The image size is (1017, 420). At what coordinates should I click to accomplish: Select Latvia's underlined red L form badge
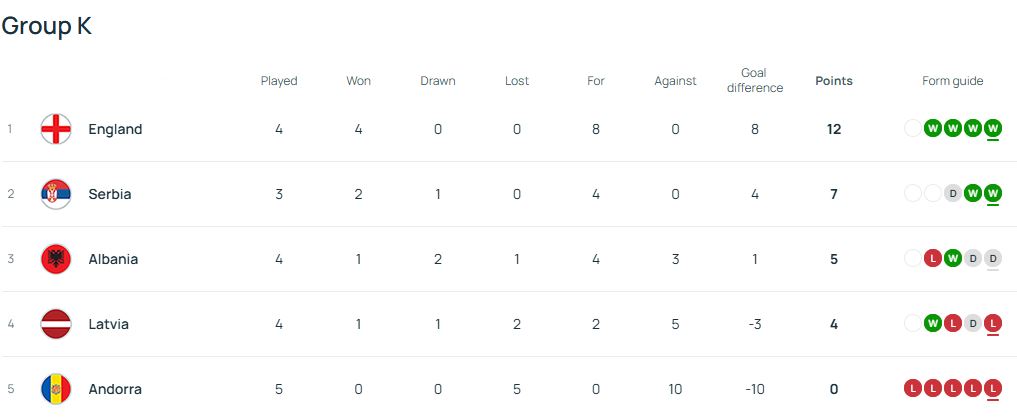tap(992, 323)
